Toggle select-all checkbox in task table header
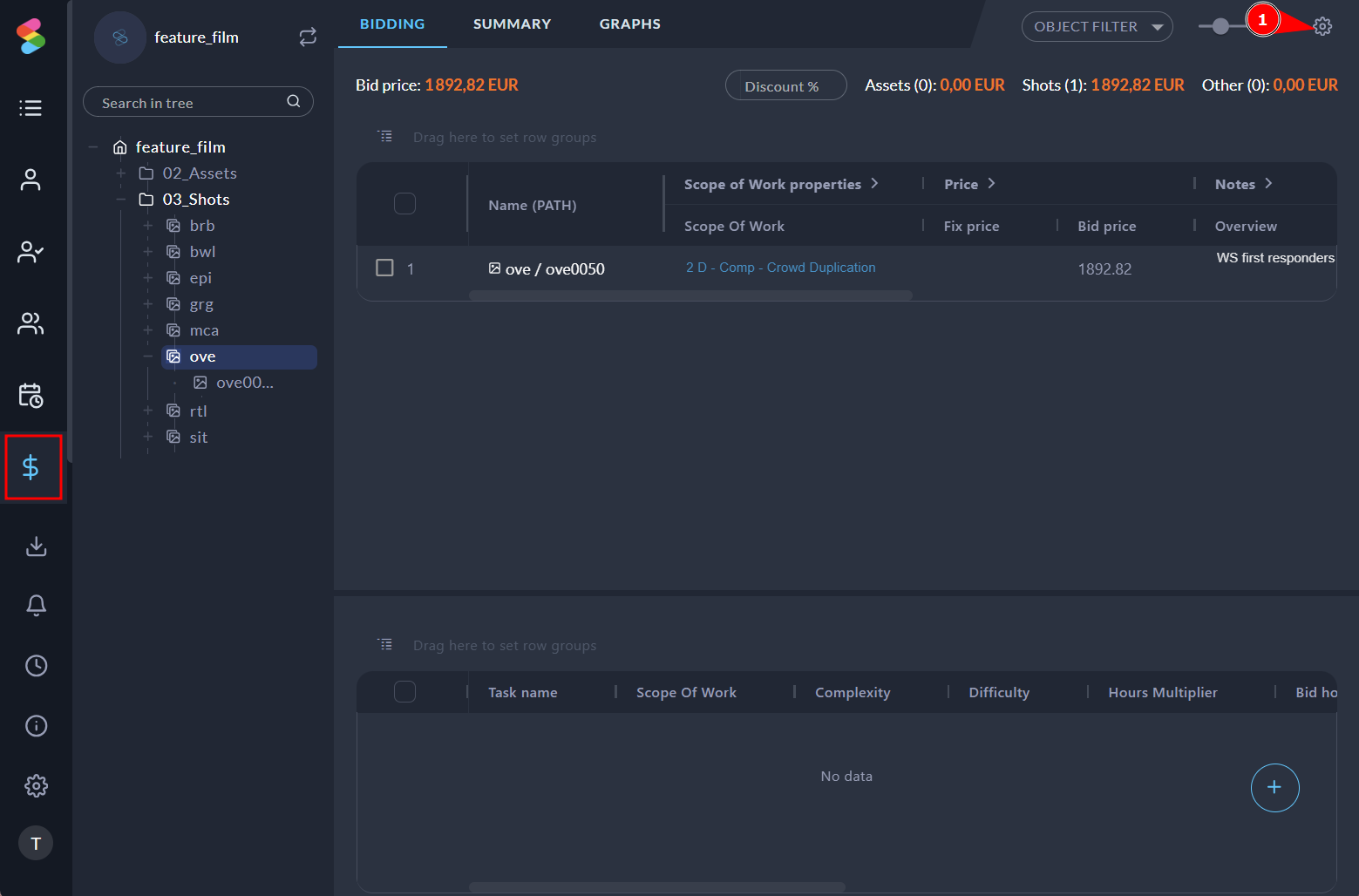The height and width of the screenshot is (896, 1359). pyautogui.click(x=404, y=692)
